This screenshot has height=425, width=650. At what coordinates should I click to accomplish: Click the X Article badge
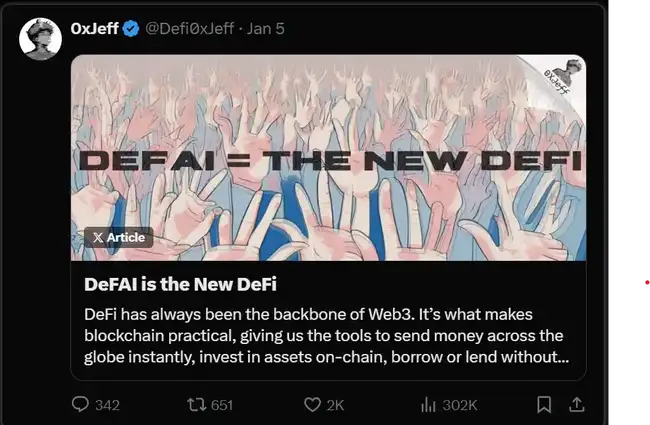(117, 237)
